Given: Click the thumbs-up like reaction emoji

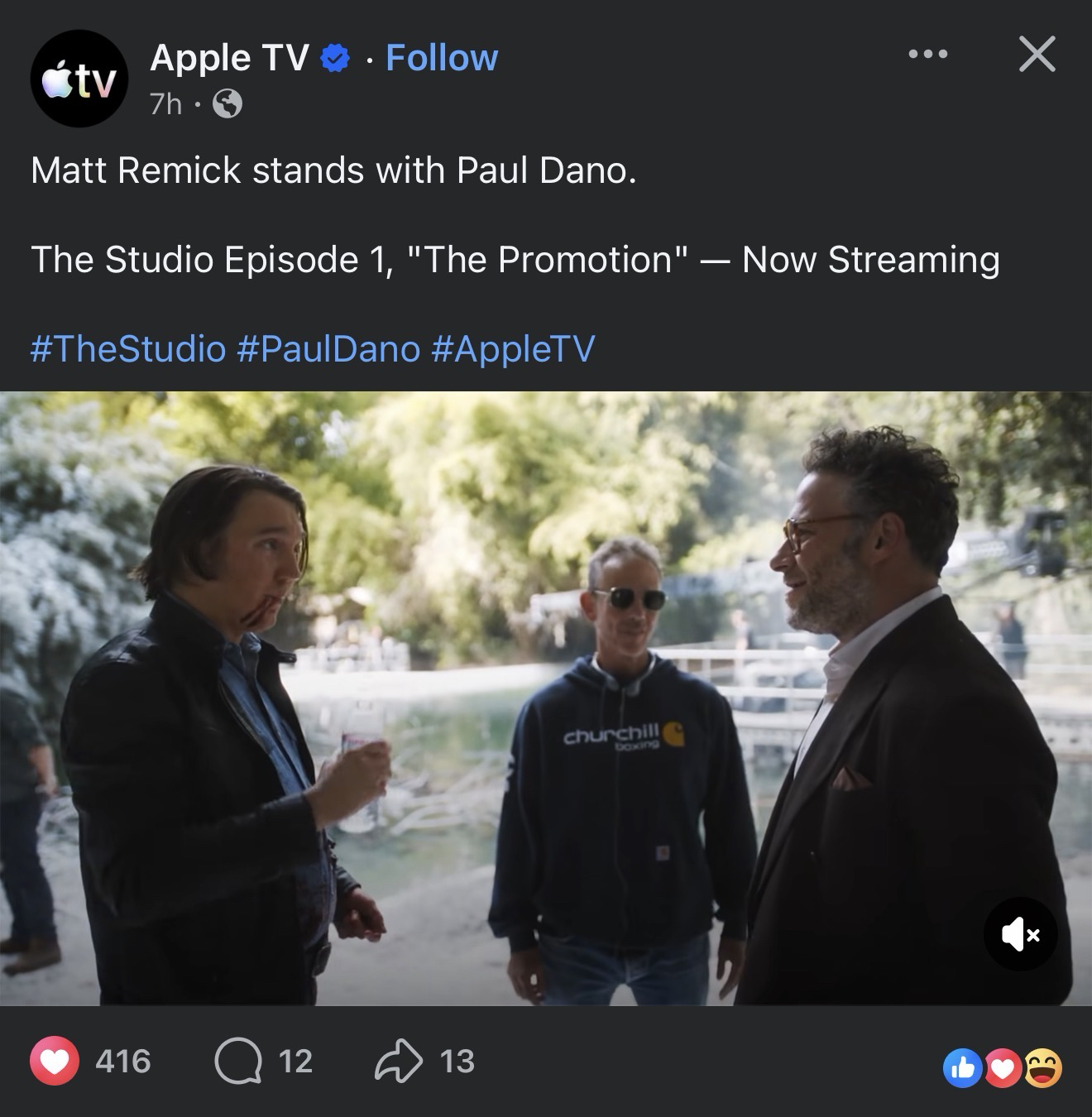Looking at the screenshot, I should click(x=962, y=1069).
